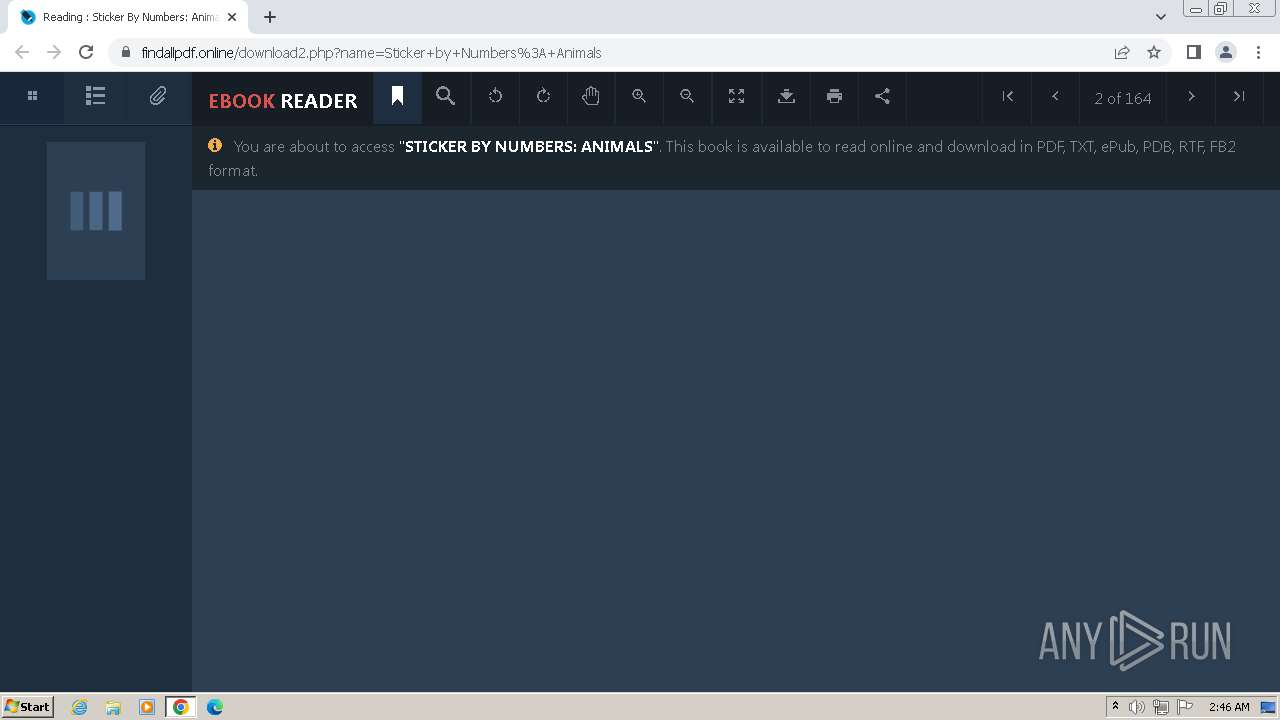
Task: Select the page thumbnail in sidebar
Action: pos(96,211)
